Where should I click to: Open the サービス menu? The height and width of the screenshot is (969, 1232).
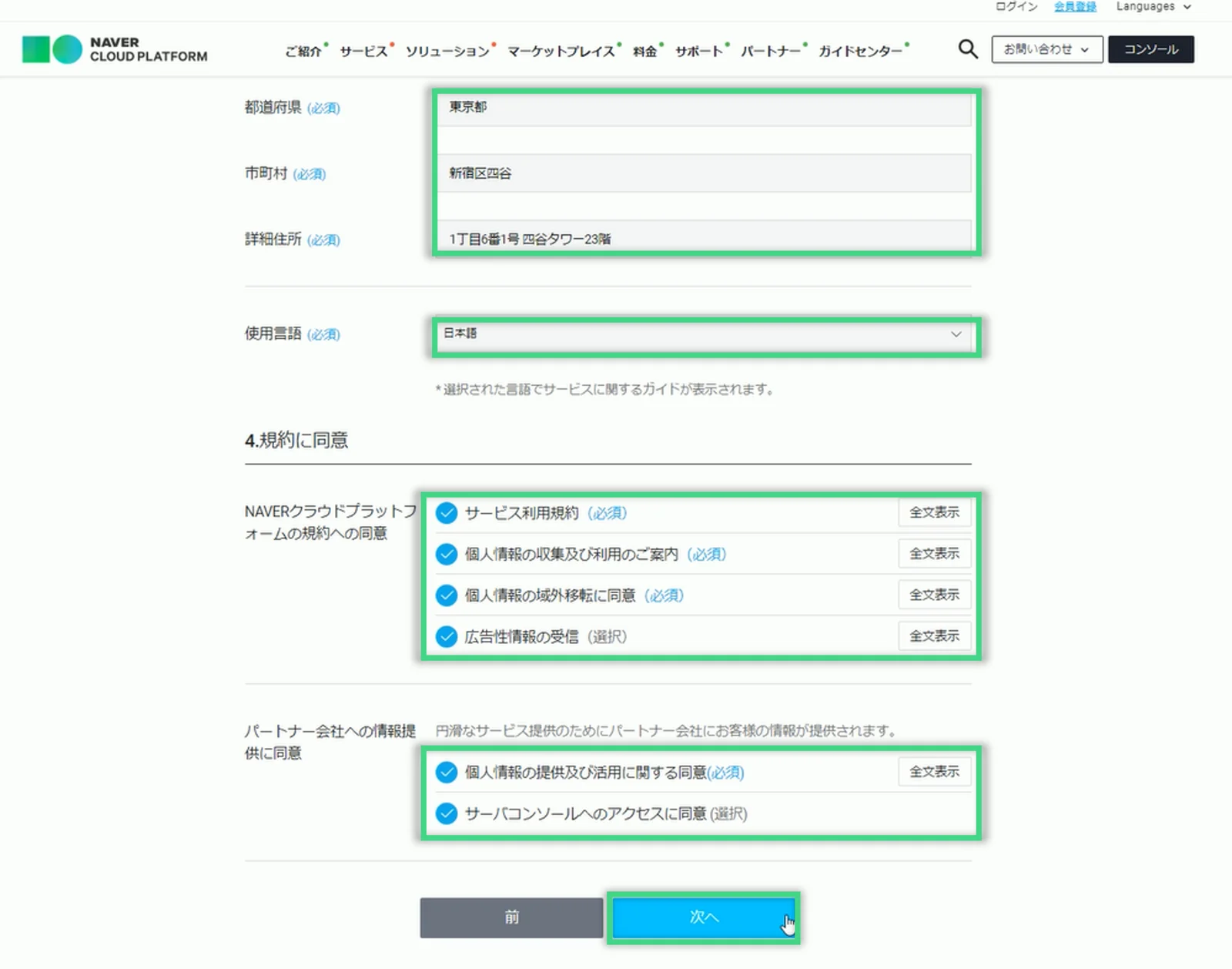pyautogui.click(x=363, y=52)
